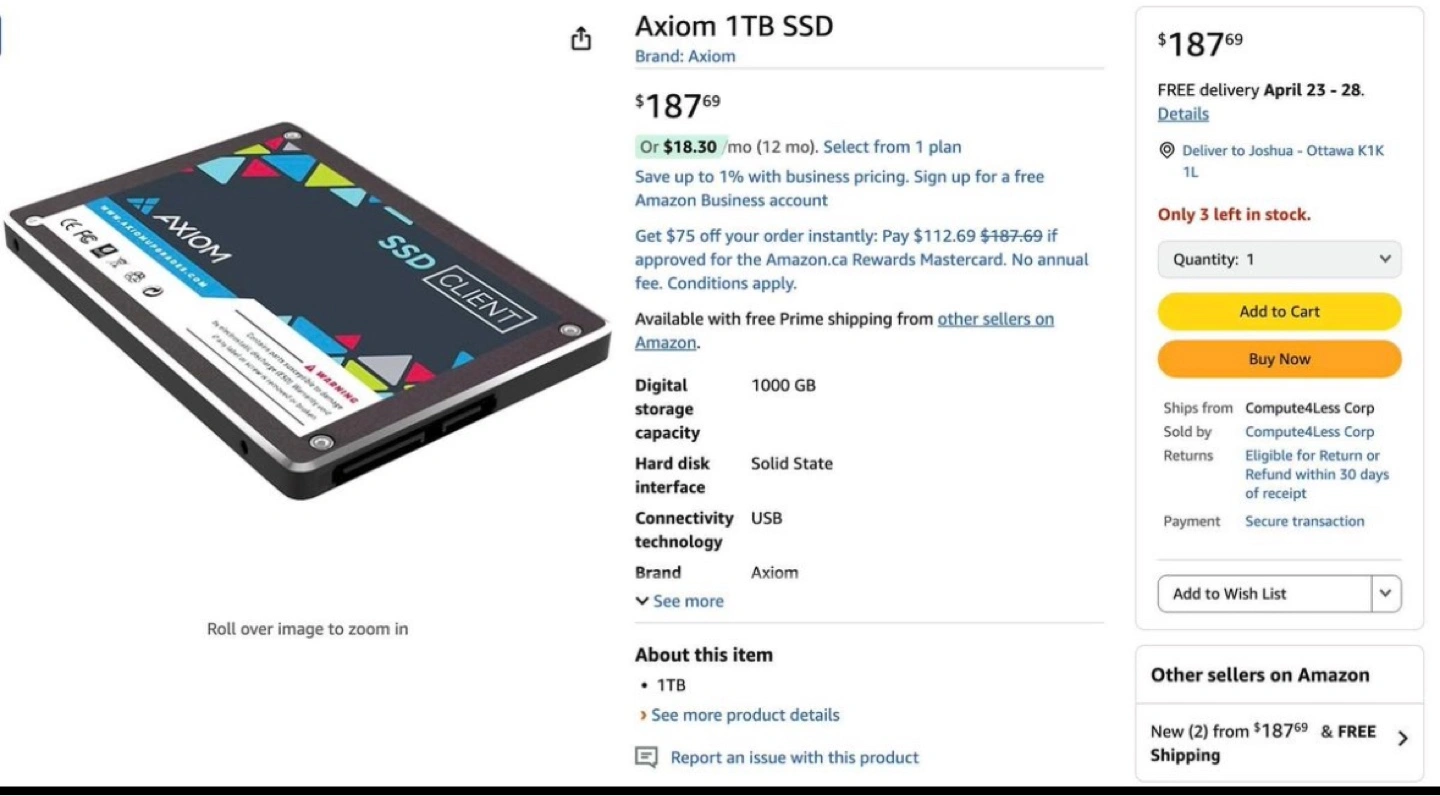Open the Brand: Axiom link

pos(685,56)
